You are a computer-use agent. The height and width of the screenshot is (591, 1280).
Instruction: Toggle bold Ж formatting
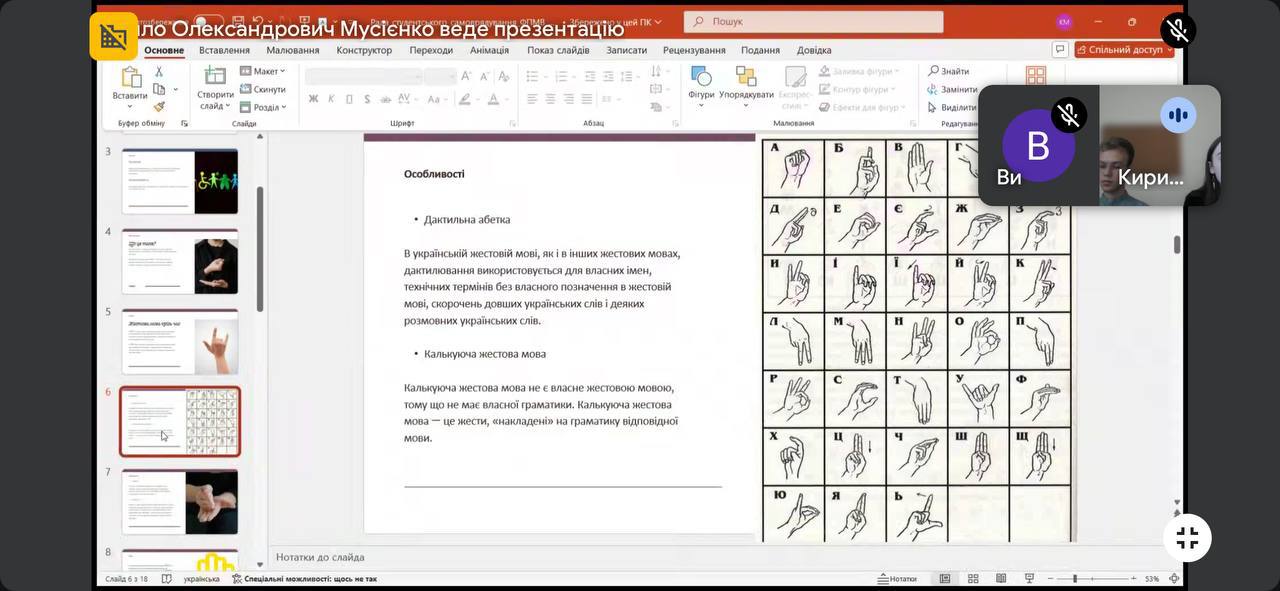tap(313, 99)
